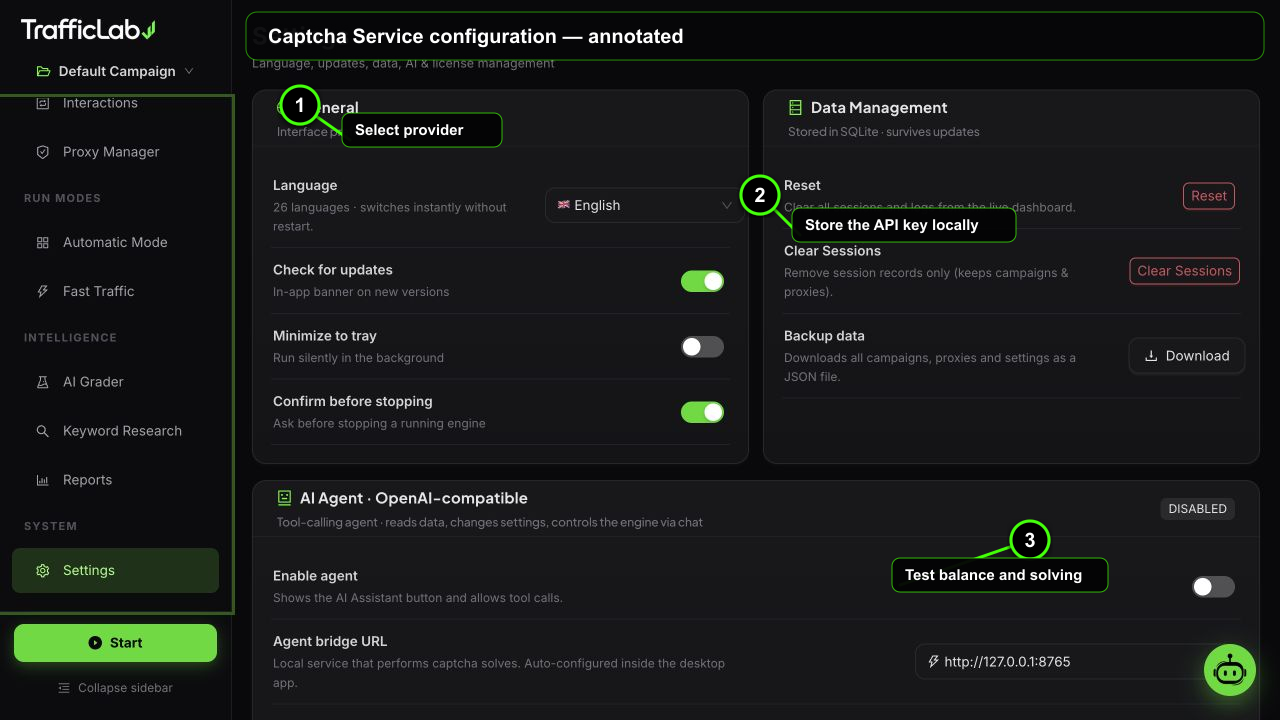The width and height of the screenshot is (1280, 720).
Task: Click the DISABLED status badge
Action: coord(1197,509)
